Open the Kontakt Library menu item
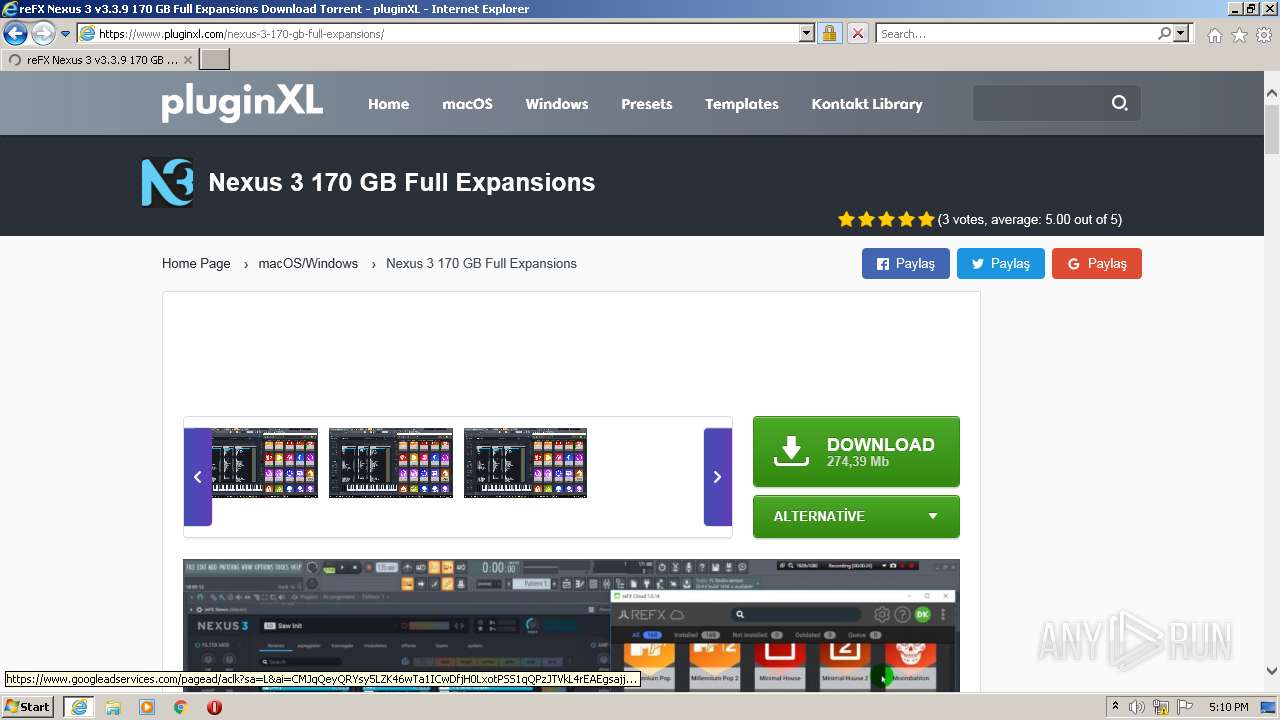This screenshot has height=720, width=1280. [x=867, y=104]
